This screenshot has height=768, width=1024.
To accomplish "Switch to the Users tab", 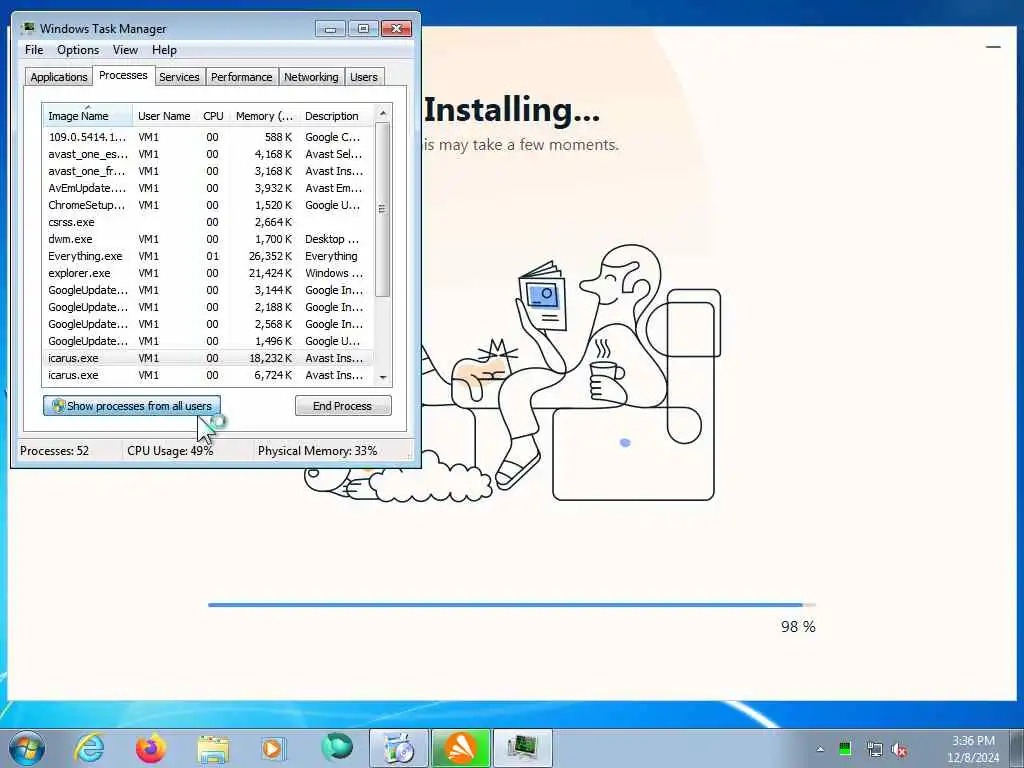I will (x=364, y=77).
